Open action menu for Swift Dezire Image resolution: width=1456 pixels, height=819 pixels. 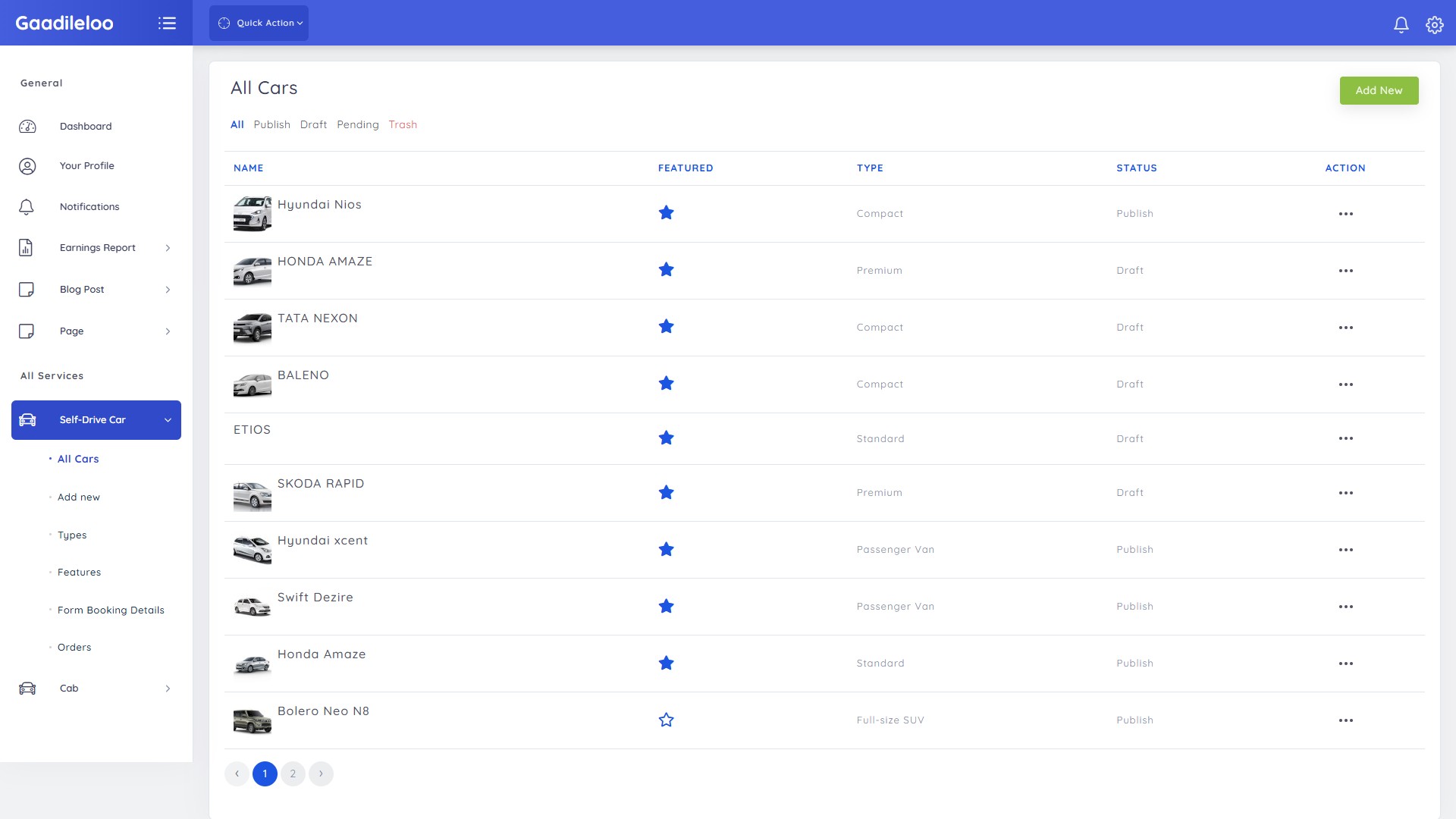point(1346,607)
